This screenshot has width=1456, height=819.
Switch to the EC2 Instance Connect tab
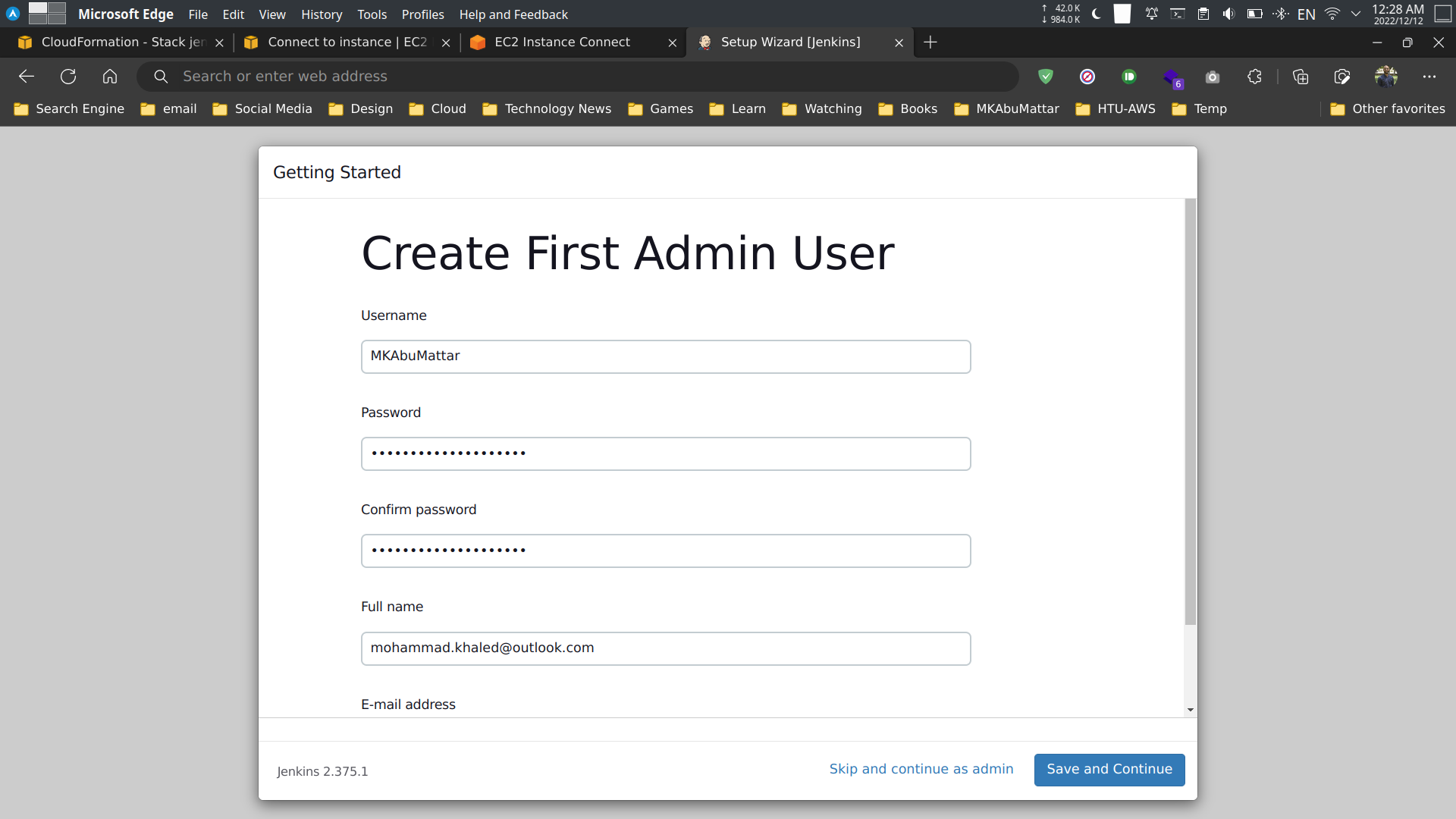point(561,42)
